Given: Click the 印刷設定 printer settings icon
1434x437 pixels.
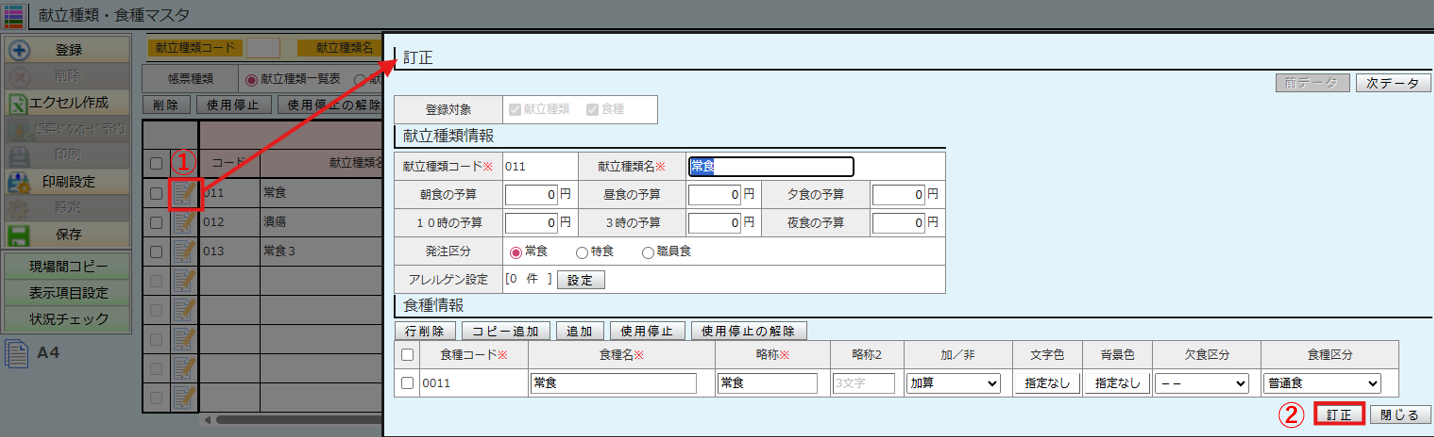Looking at the screenshot, I should pos(20,182).
